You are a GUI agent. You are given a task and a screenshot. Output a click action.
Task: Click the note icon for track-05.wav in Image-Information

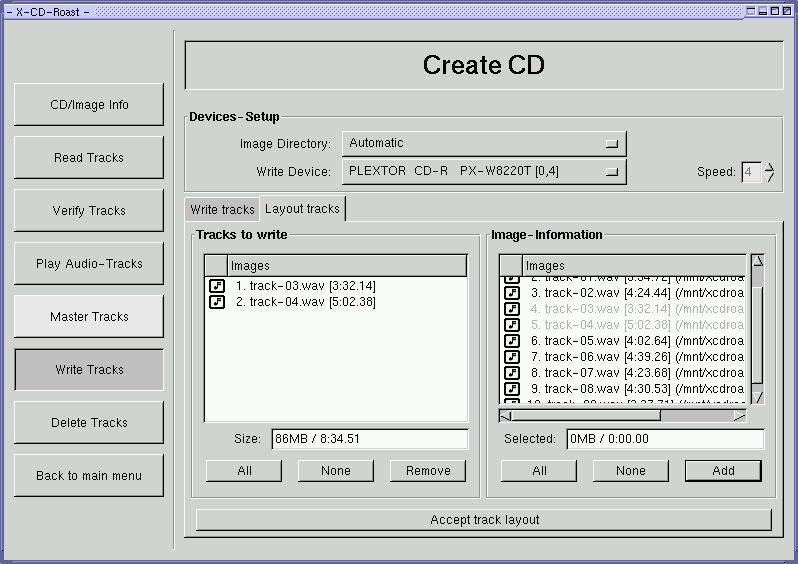coord(512,341)
